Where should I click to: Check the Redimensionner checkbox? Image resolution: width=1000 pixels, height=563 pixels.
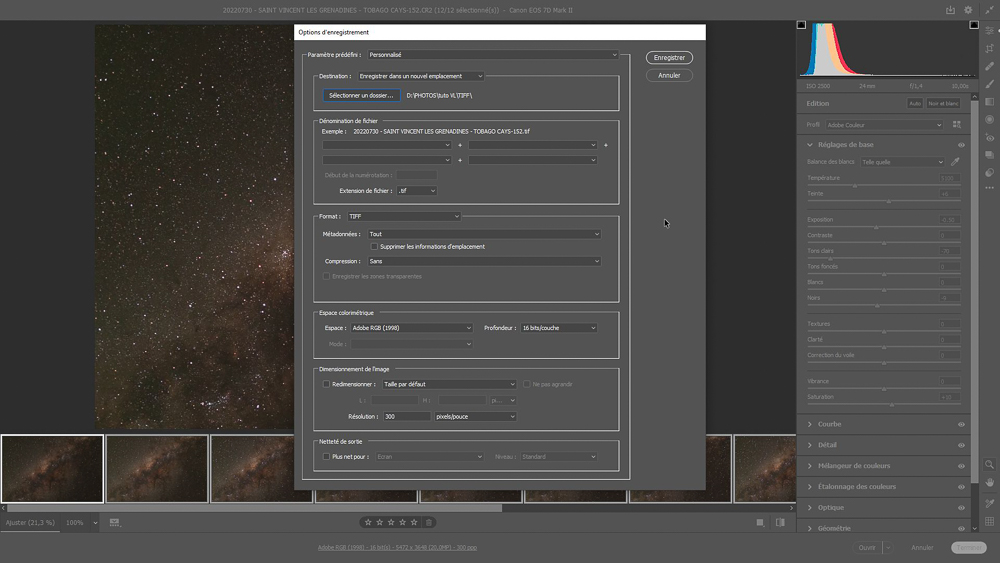click(x=327, y=384)
